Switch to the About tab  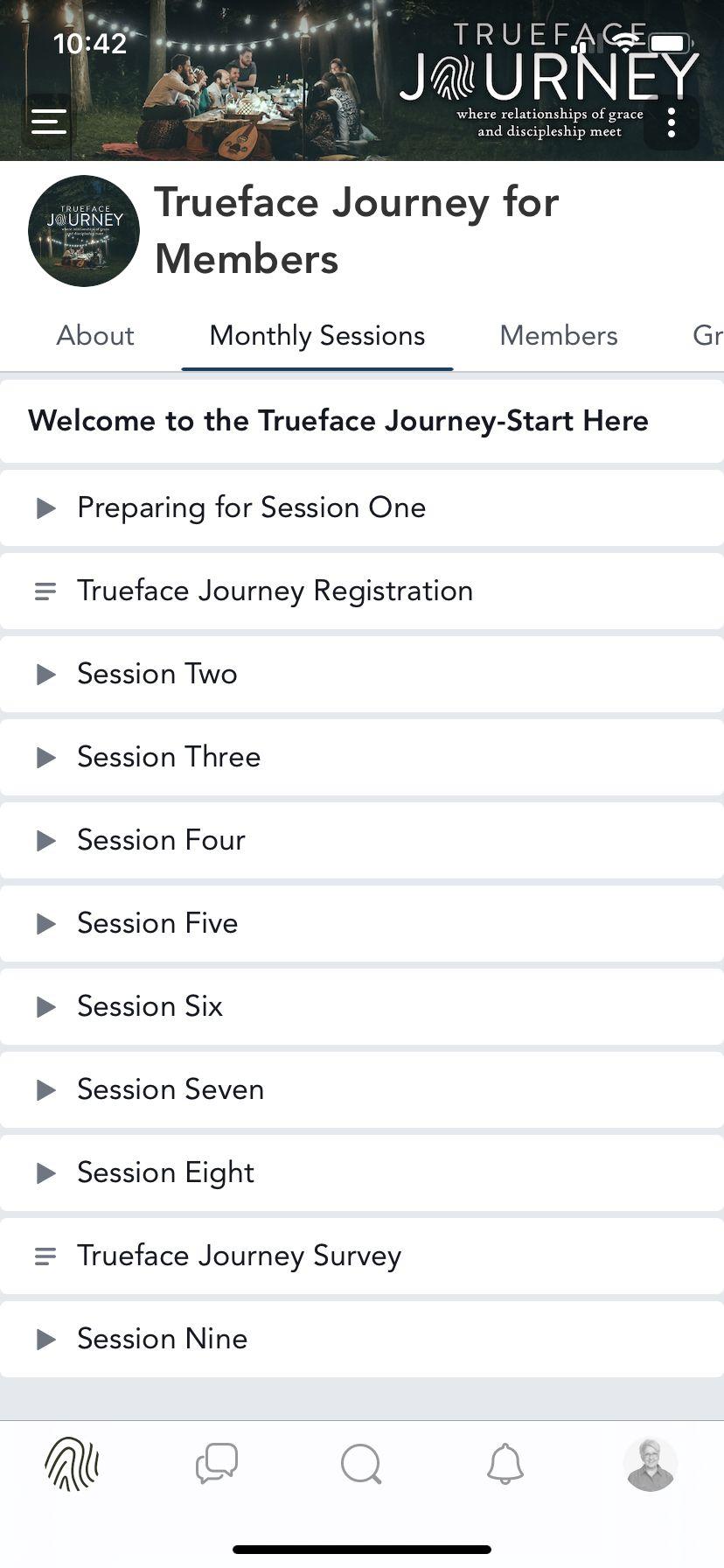(95, 336)
